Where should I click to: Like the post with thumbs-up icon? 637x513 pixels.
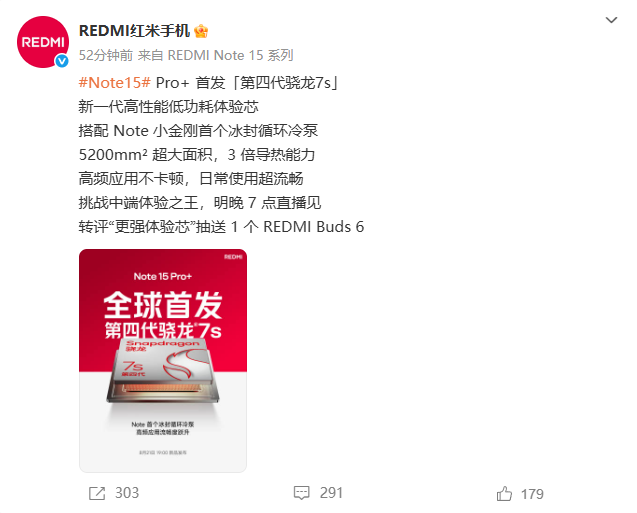[x=504, y=494]
